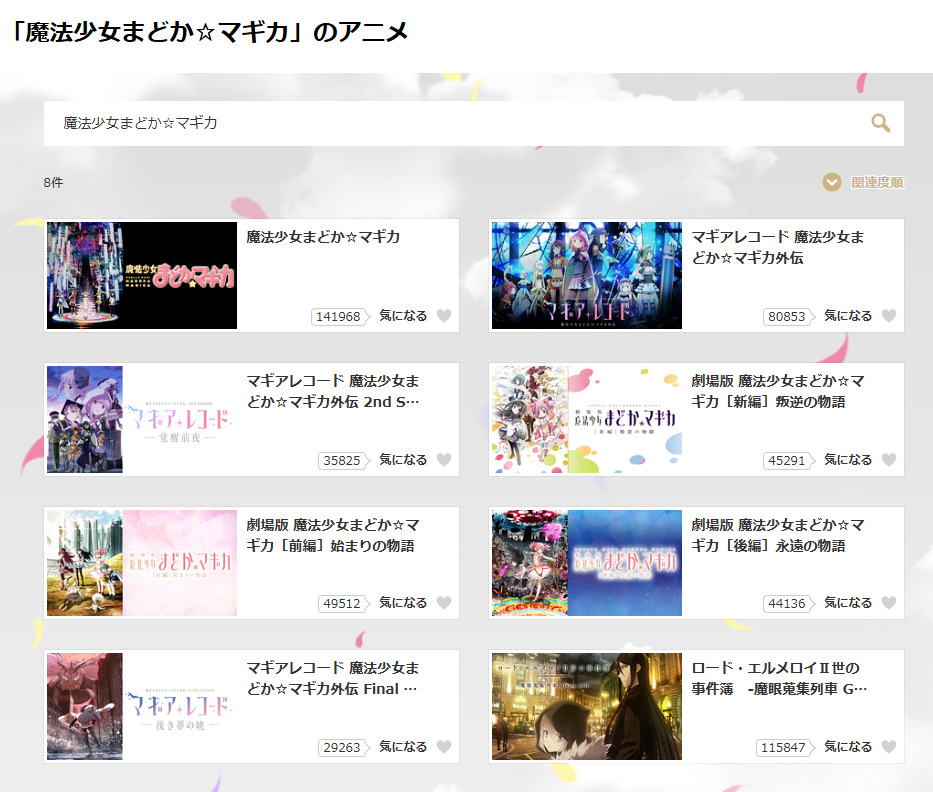This screenshot has height=792, width=933.
Task: Click in the anime search input field
Action: [450, 123]
